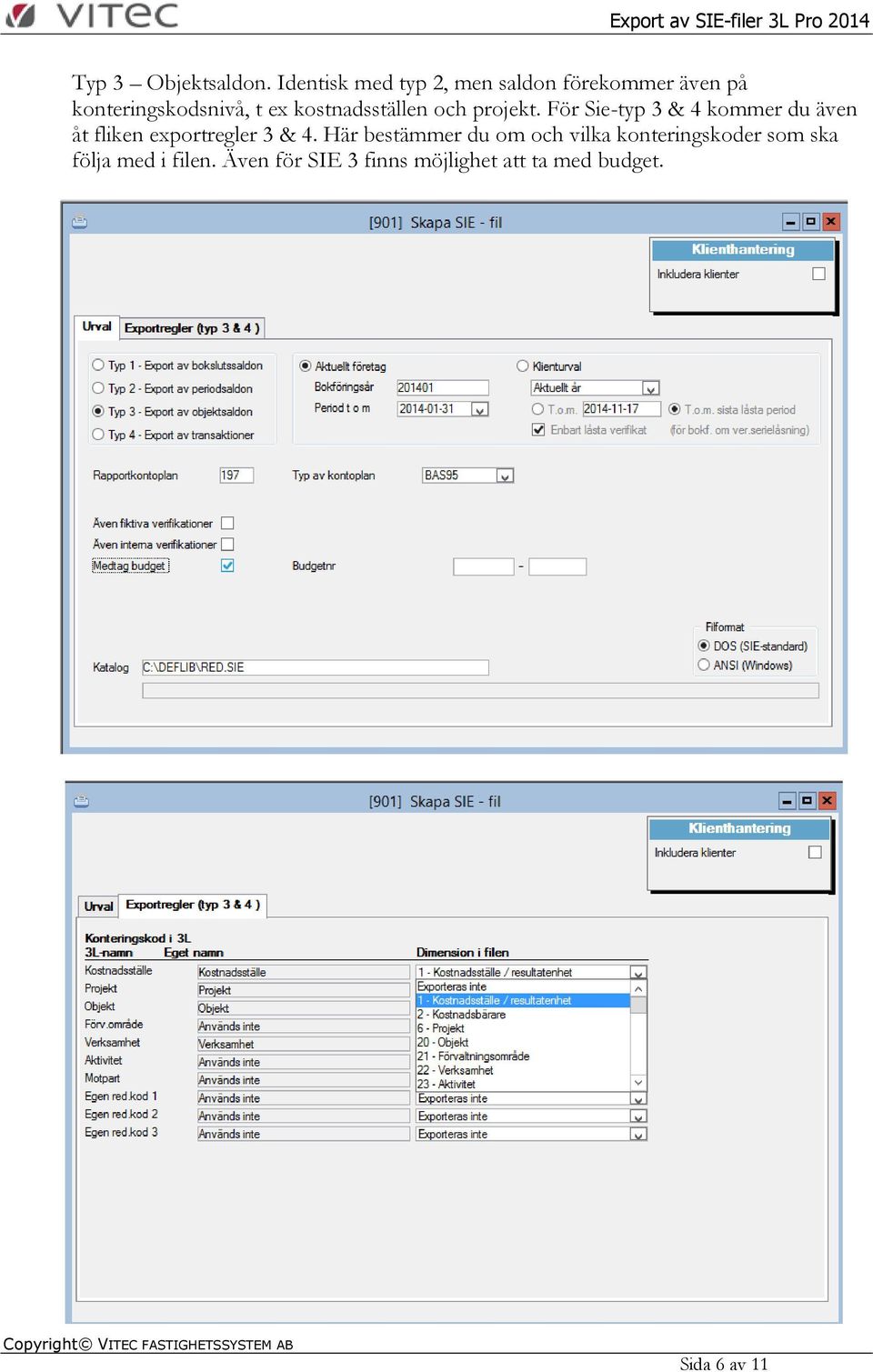Expand the Aktuellt år dropdown
This screenshot has height=1372, width=873.
[650, 388]
